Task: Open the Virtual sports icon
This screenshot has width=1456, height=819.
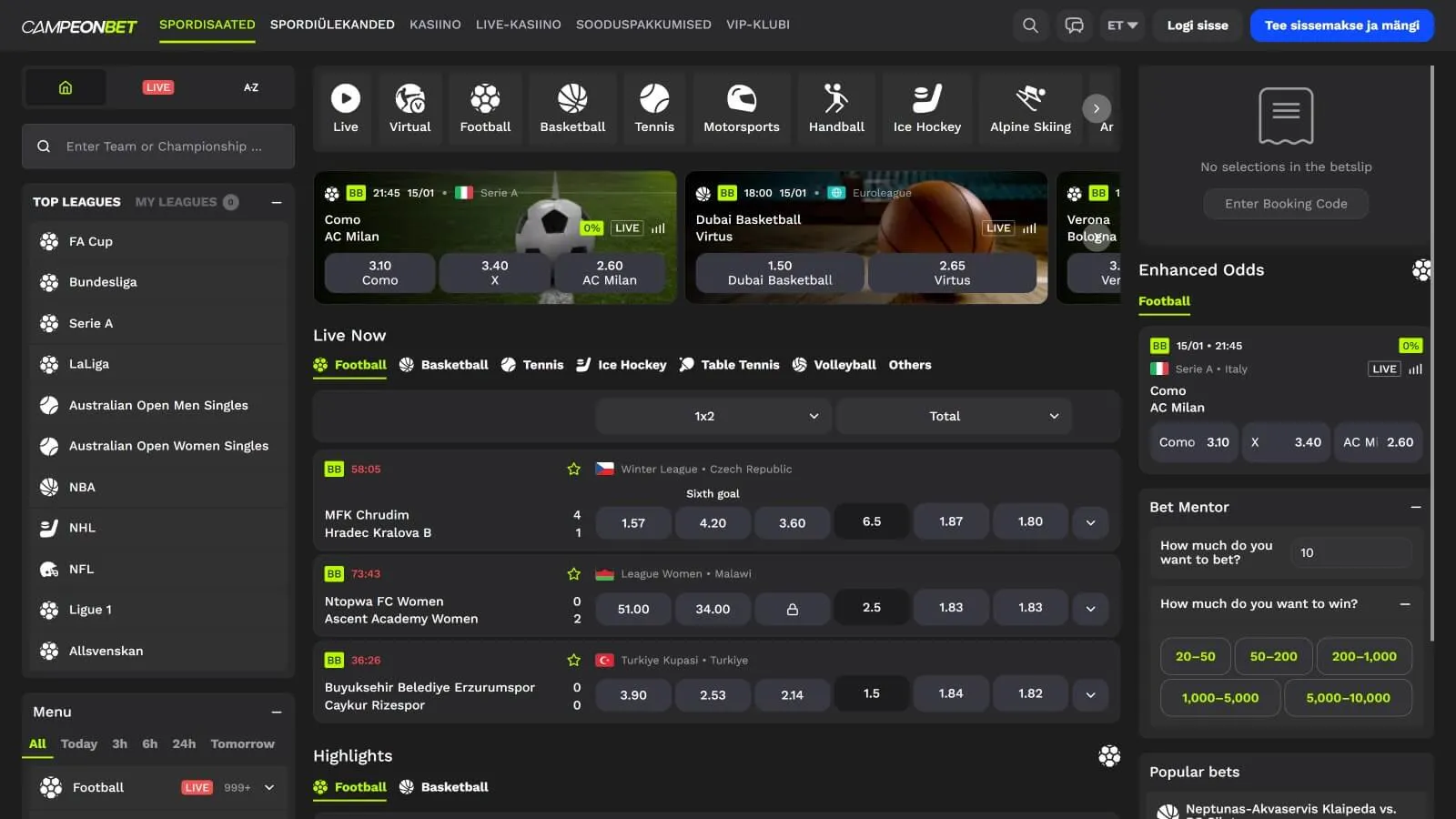Action: click(409, 108)
